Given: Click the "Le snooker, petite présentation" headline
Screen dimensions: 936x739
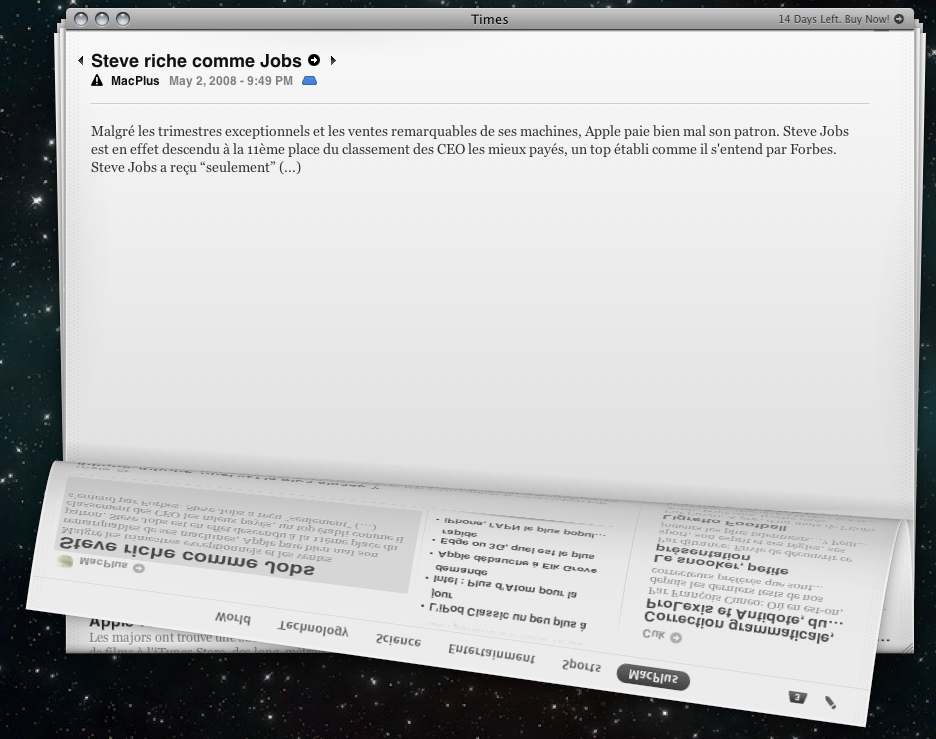Looking at the screenshot, I should click(722, 560).
